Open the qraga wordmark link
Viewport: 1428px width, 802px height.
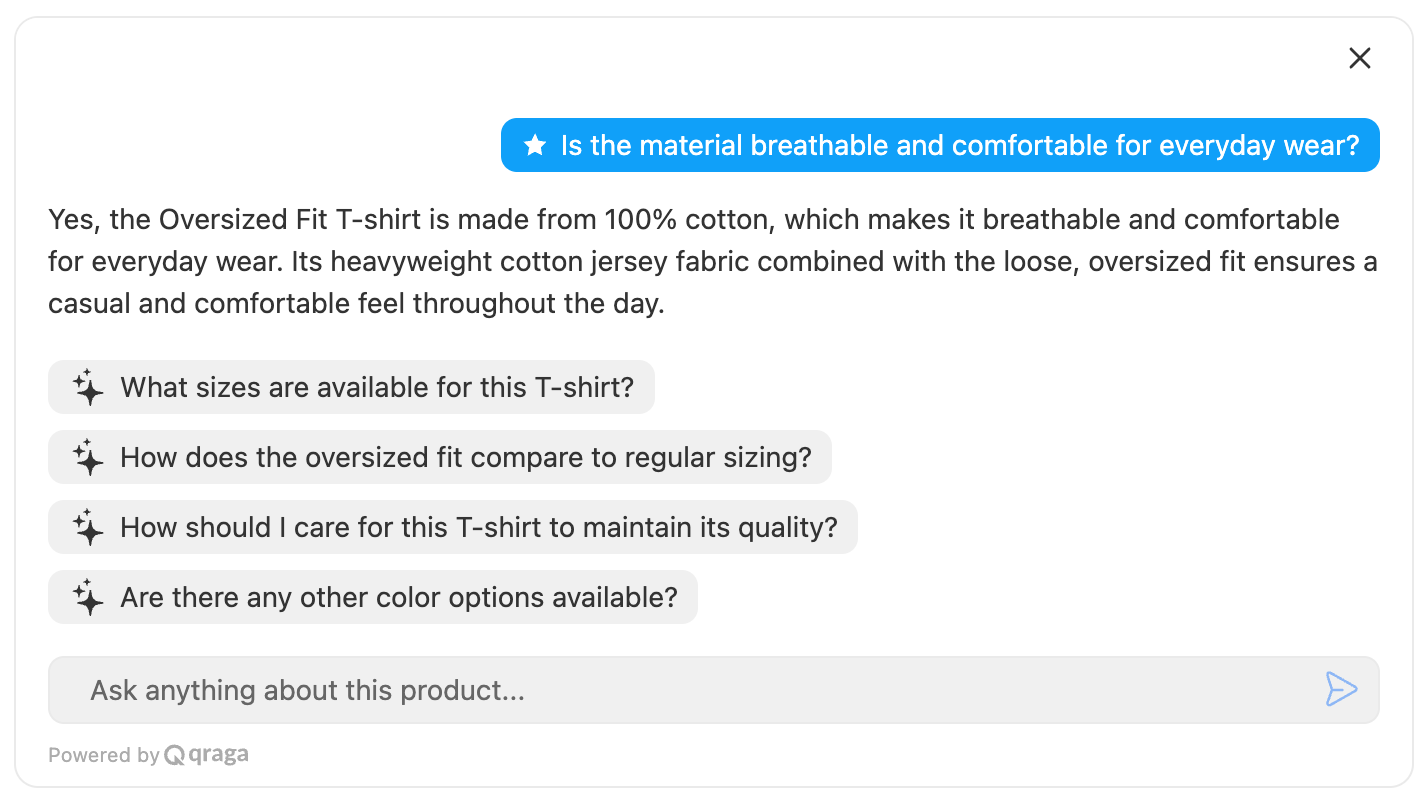[x=218, y=755]
